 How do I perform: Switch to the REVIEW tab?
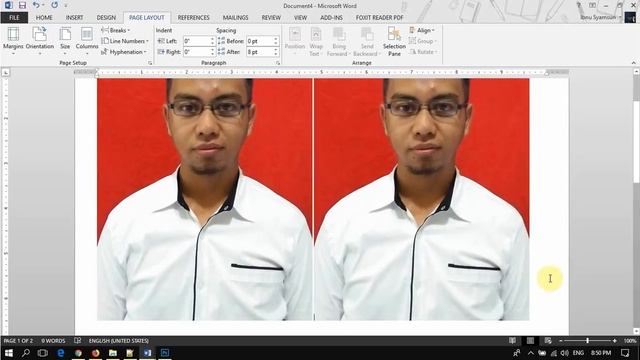(x=271, y=18)
